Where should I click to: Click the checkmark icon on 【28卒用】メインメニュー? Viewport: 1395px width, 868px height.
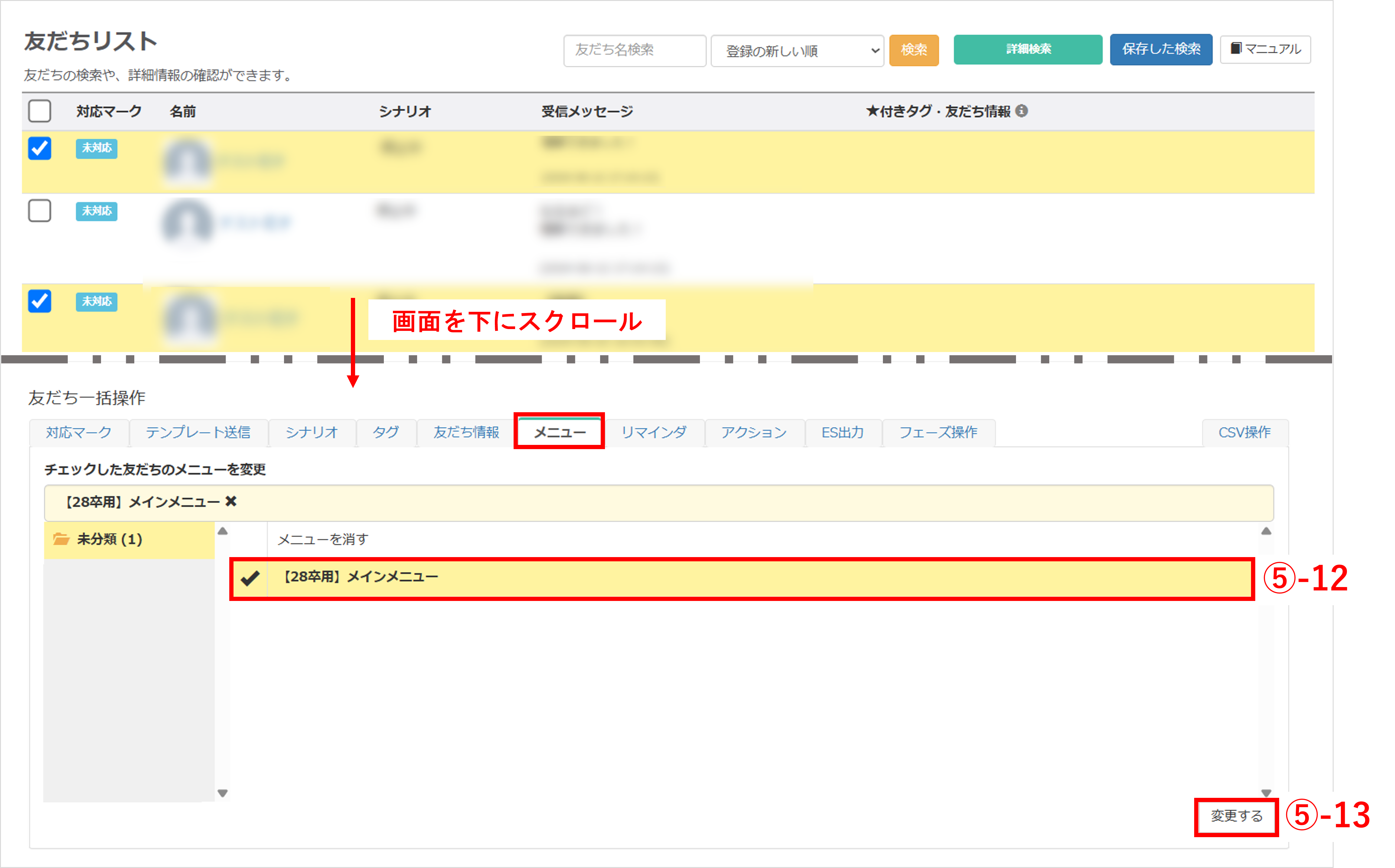pos(250,578)
